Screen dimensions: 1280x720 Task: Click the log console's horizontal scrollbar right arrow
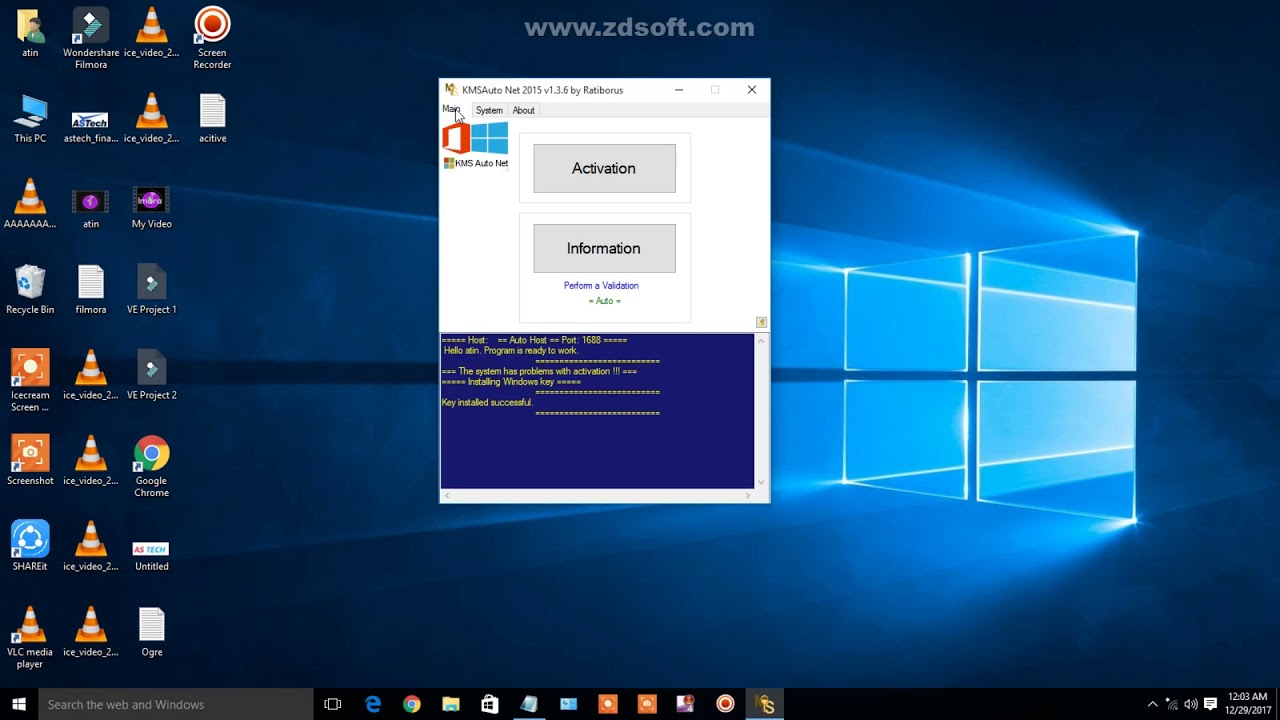(747, 496)
